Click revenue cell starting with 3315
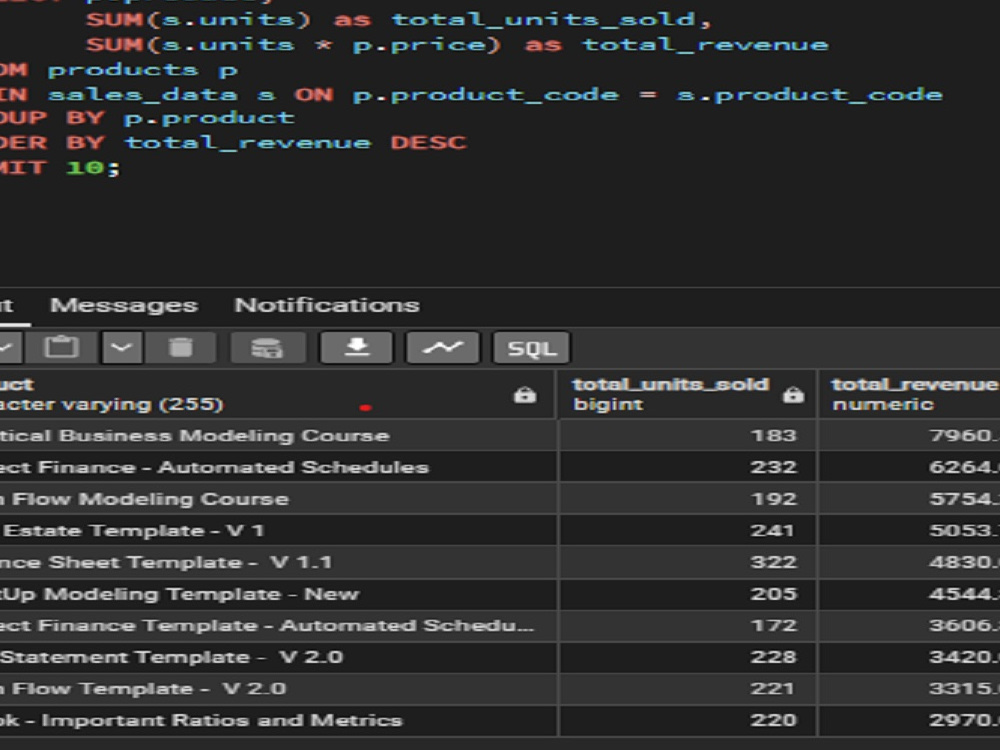Image resolution: width=1000 pixels, height=750 pixels. pyautogui.click(x=910, y=689)
